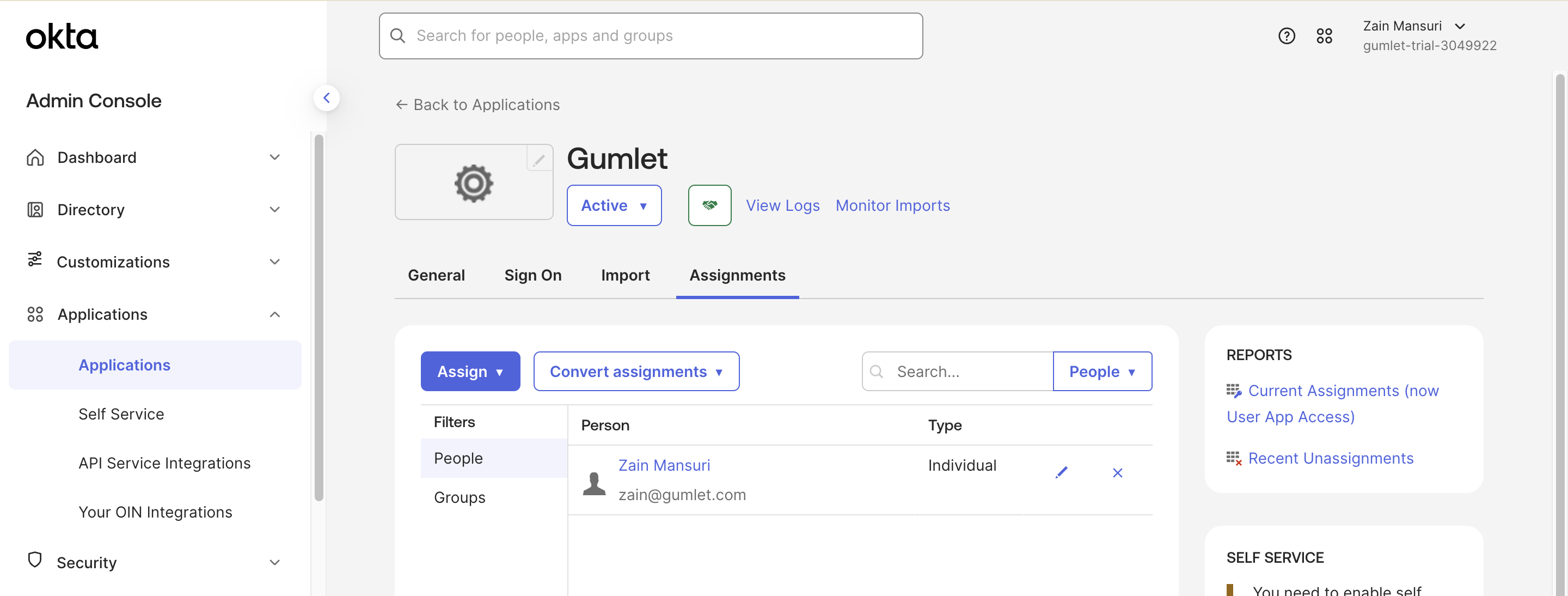Screen dimensions: 1568x596
Task: Click the gumlet-trial-3049922 org name
Action: point(1429,46)
